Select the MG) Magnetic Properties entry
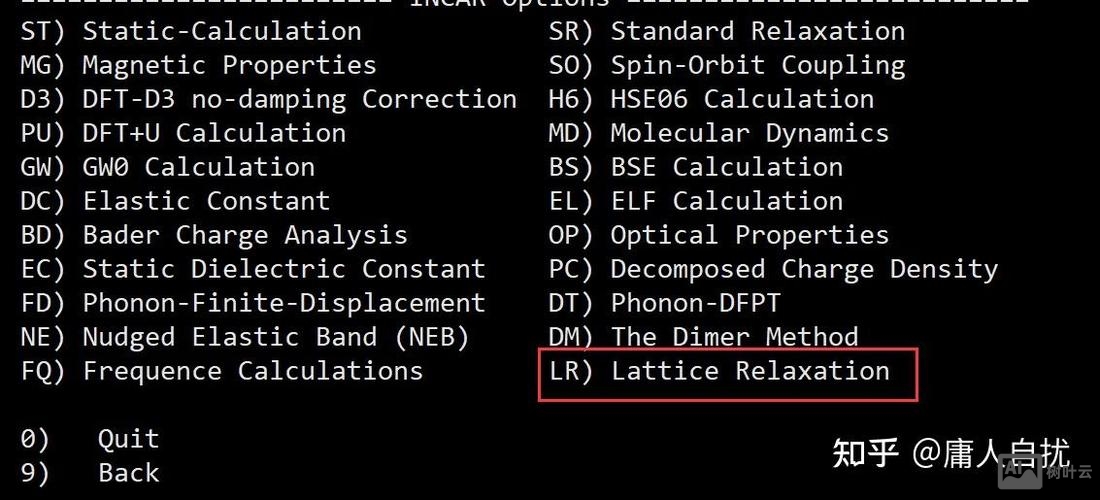1100x500 pixels. pos(199,65)
